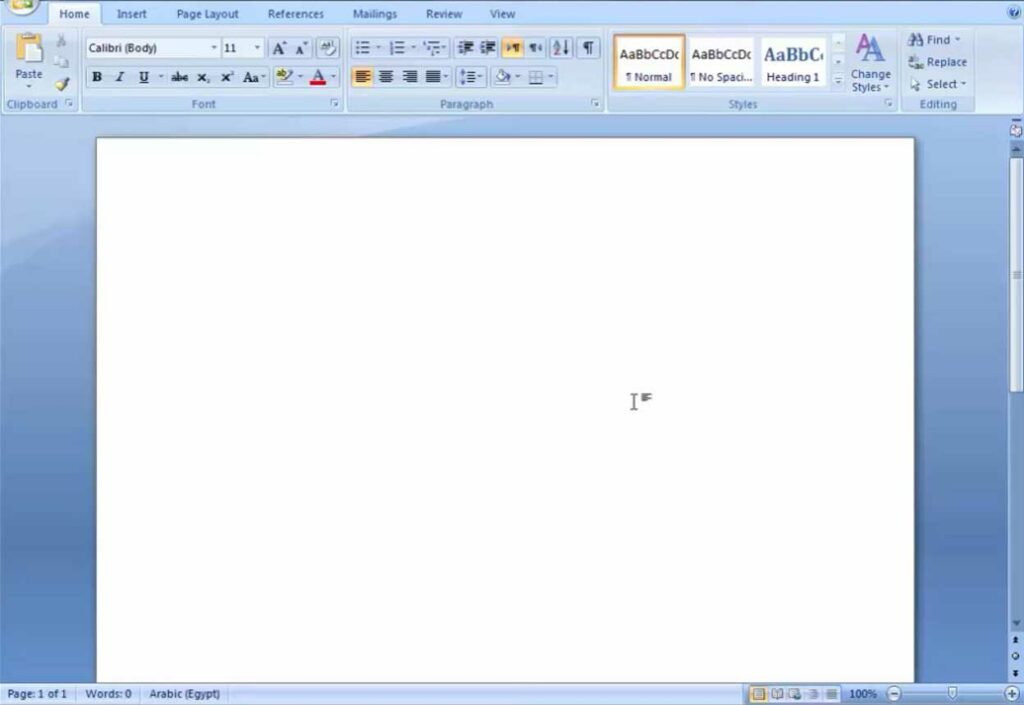The width and height of the screenshot is (1024, 705).
Task: Apply the No Spacing style
Action: click(x=721, y=63)
